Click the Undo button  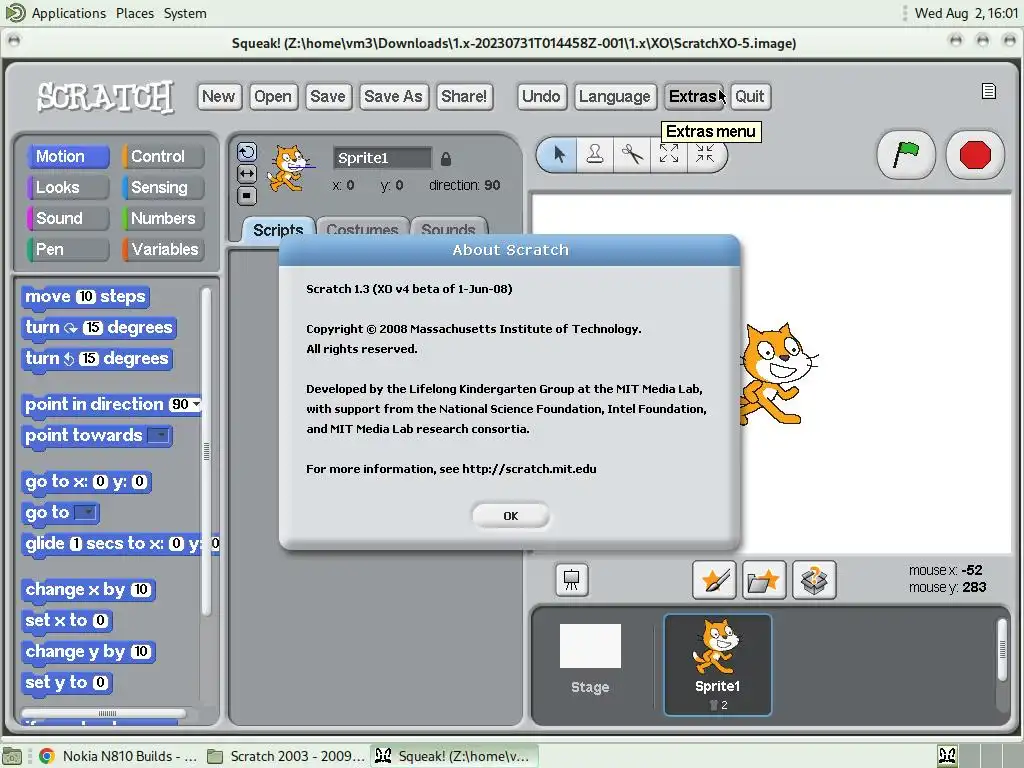pyautogui.click(x=541, y=97)
